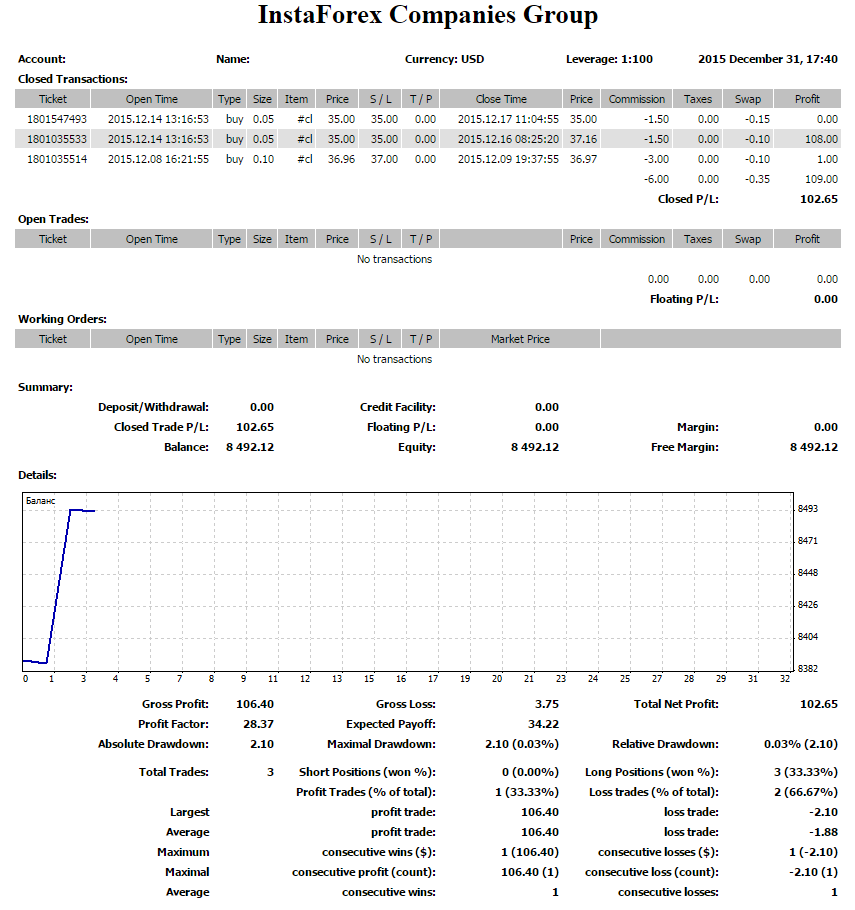Click the 37.00 stop loss cell
Screen dimensions: 855x910
384,159
